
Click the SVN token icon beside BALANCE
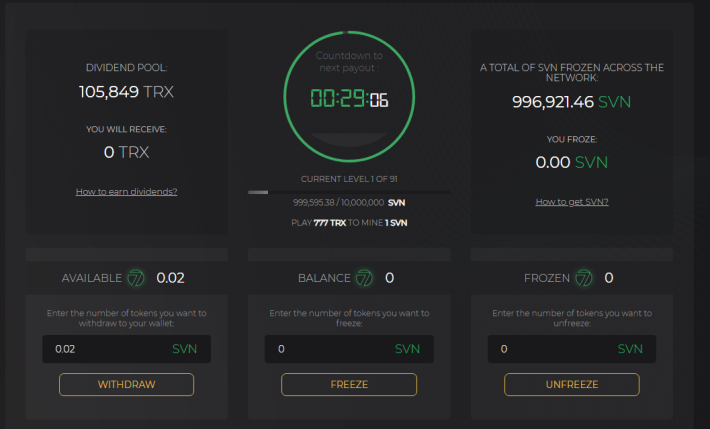tap(364, 278)
